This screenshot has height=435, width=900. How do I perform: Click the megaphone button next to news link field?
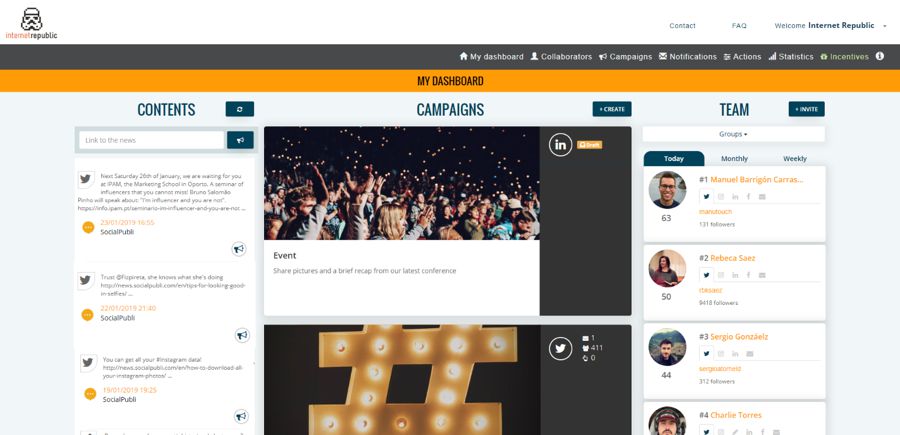click(240, 140)
